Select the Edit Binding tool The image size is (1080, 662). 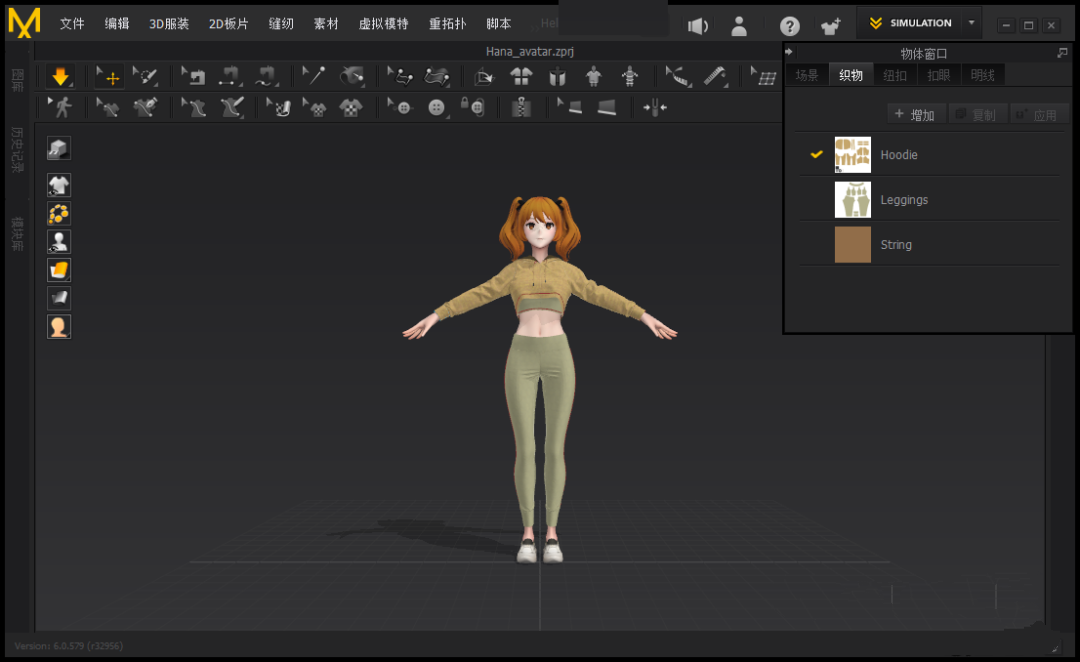pos(570,107)
